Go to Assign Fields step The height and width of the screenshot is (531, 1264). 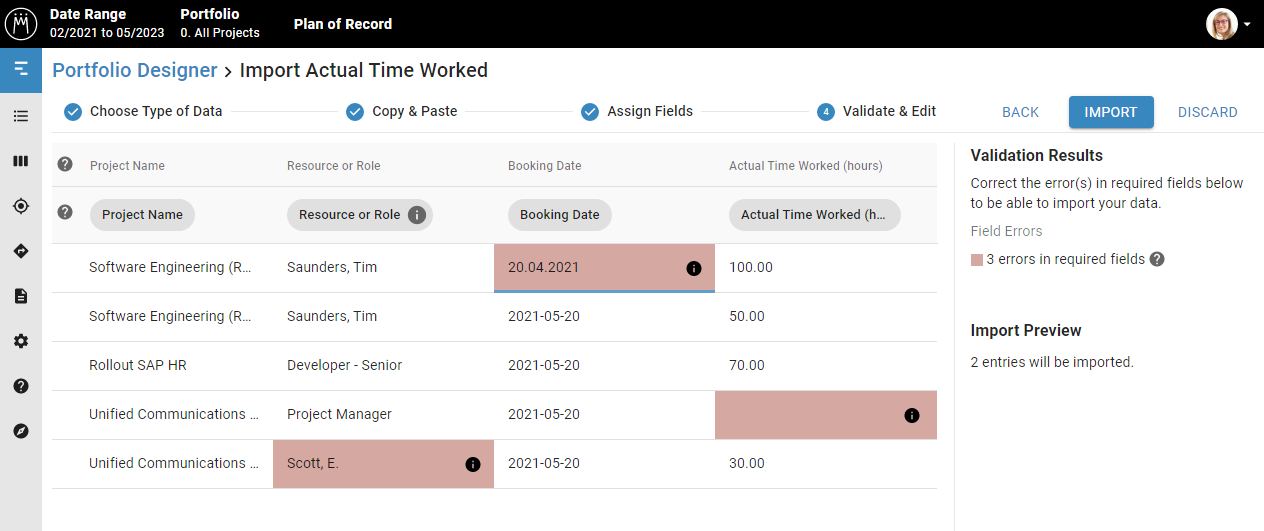click(x=637, y=112)
